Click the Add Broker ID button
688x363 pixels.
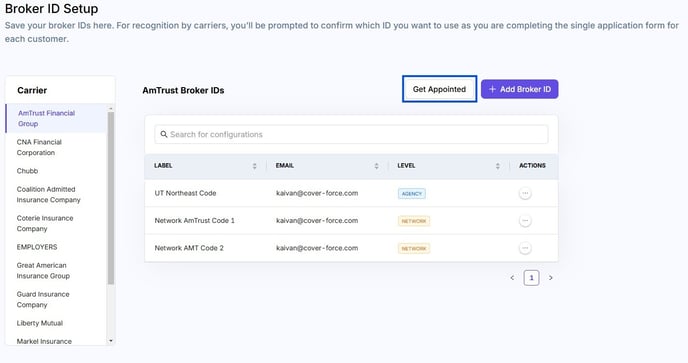(x=520, y=89)
